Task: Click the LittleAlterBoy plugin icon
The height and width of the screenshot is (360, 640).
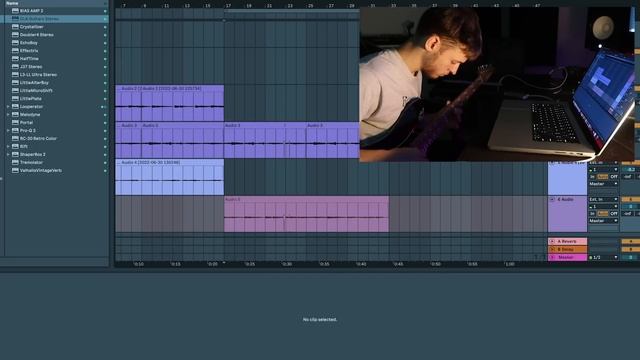Action: pos(15,82)
